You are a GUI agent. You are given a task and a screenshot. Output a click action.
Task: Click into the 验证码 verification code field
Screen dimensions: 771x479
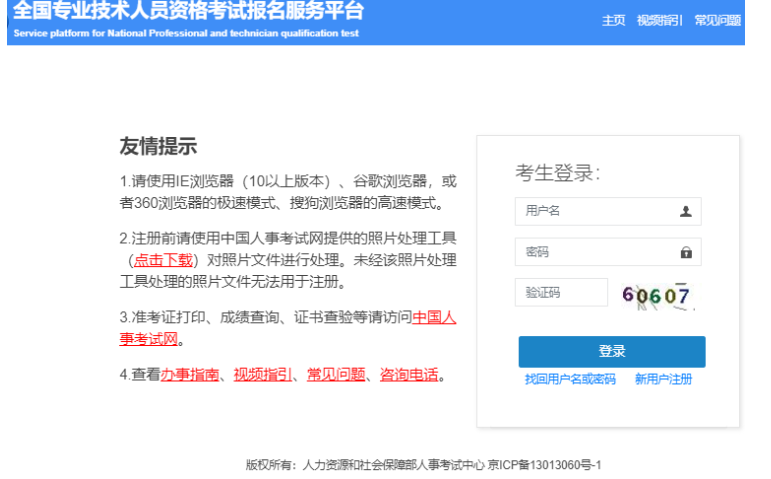(561, 293)
